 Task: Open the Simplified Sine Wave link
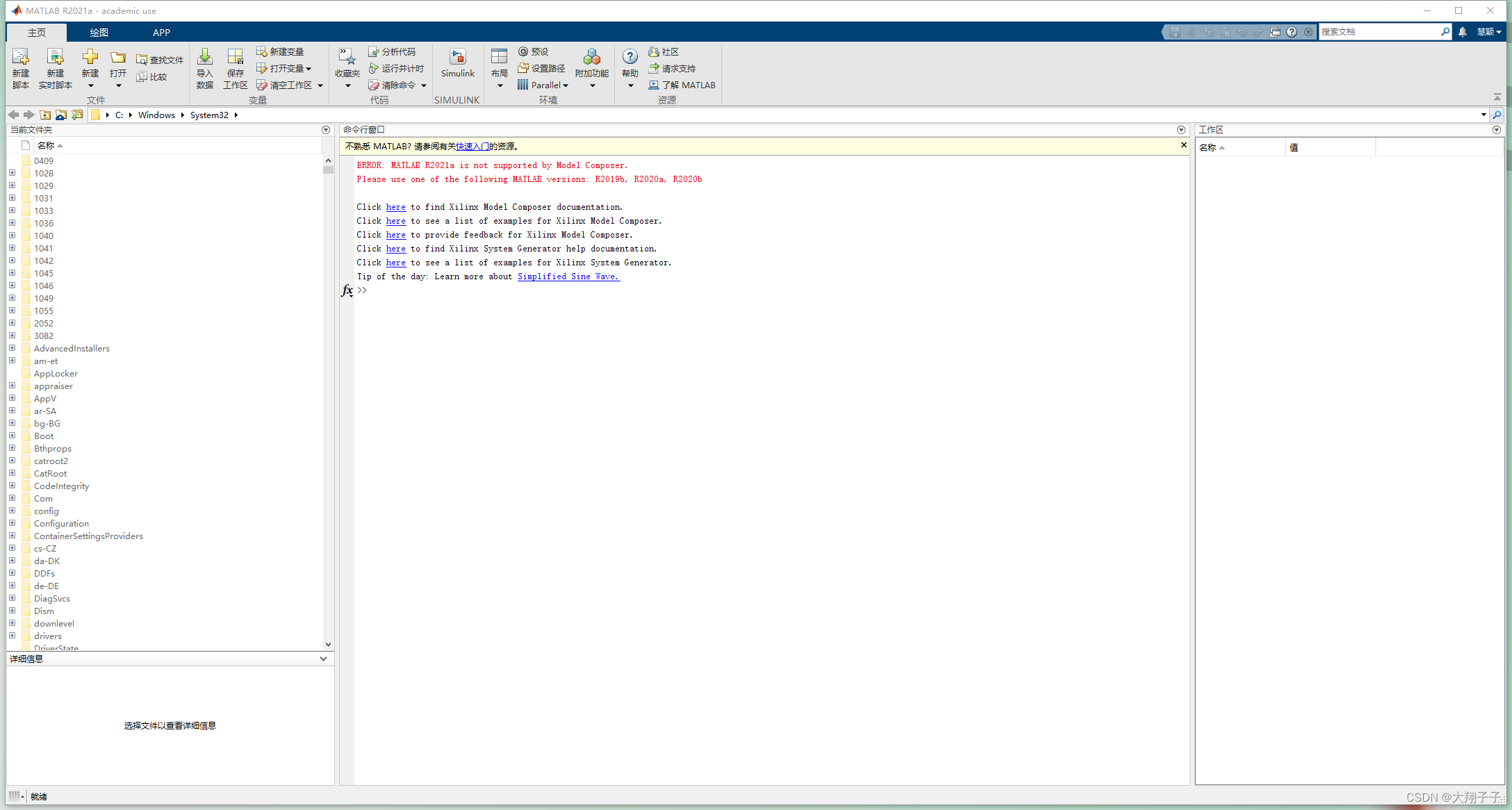coord(568,276)
